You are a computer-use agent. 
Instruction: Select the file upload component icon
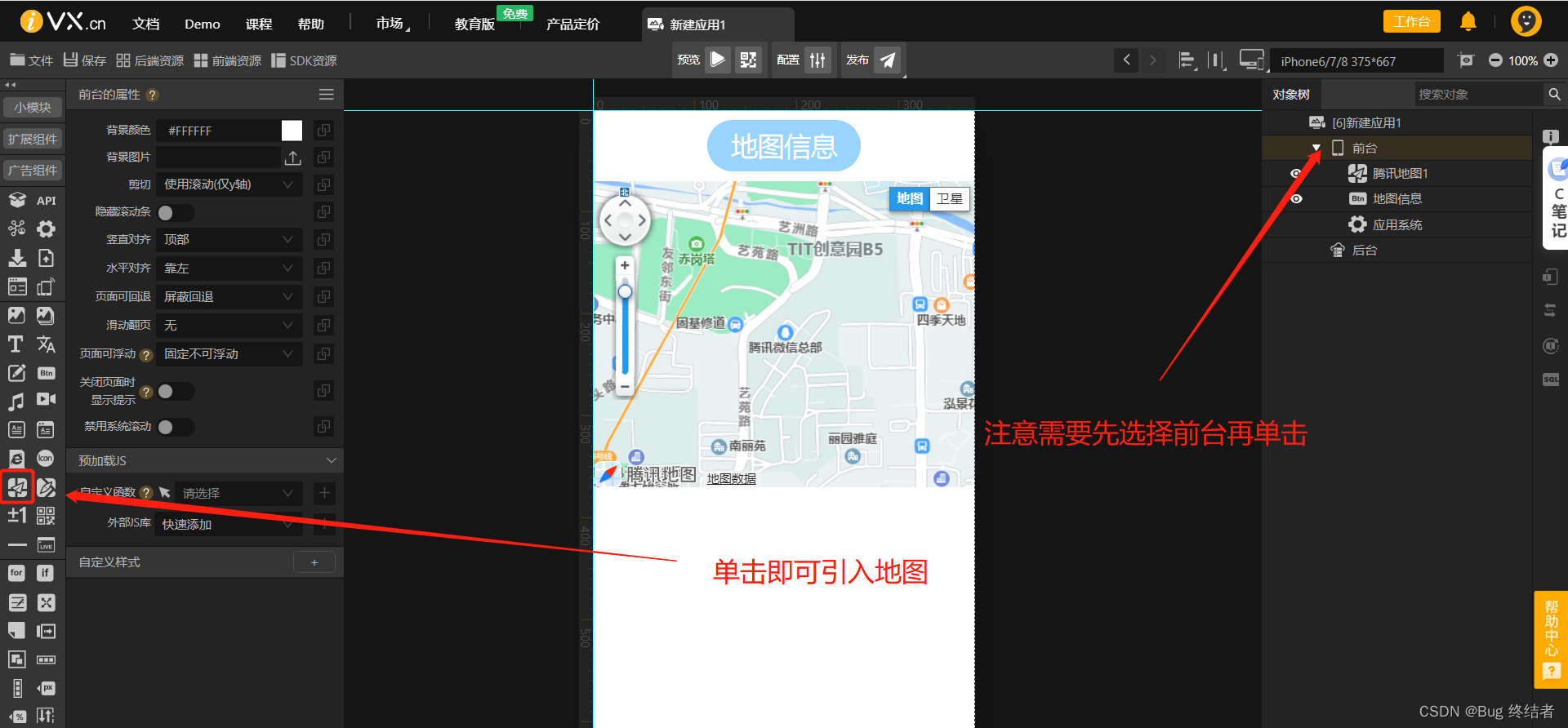tap(46, 258)
